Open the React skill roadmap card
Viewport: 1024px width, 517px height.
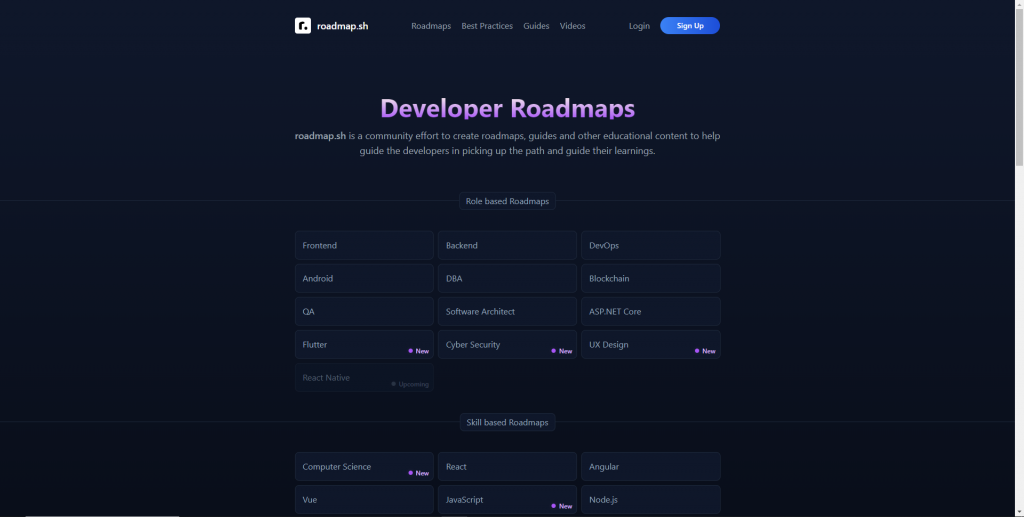click(x=507, y=467)
